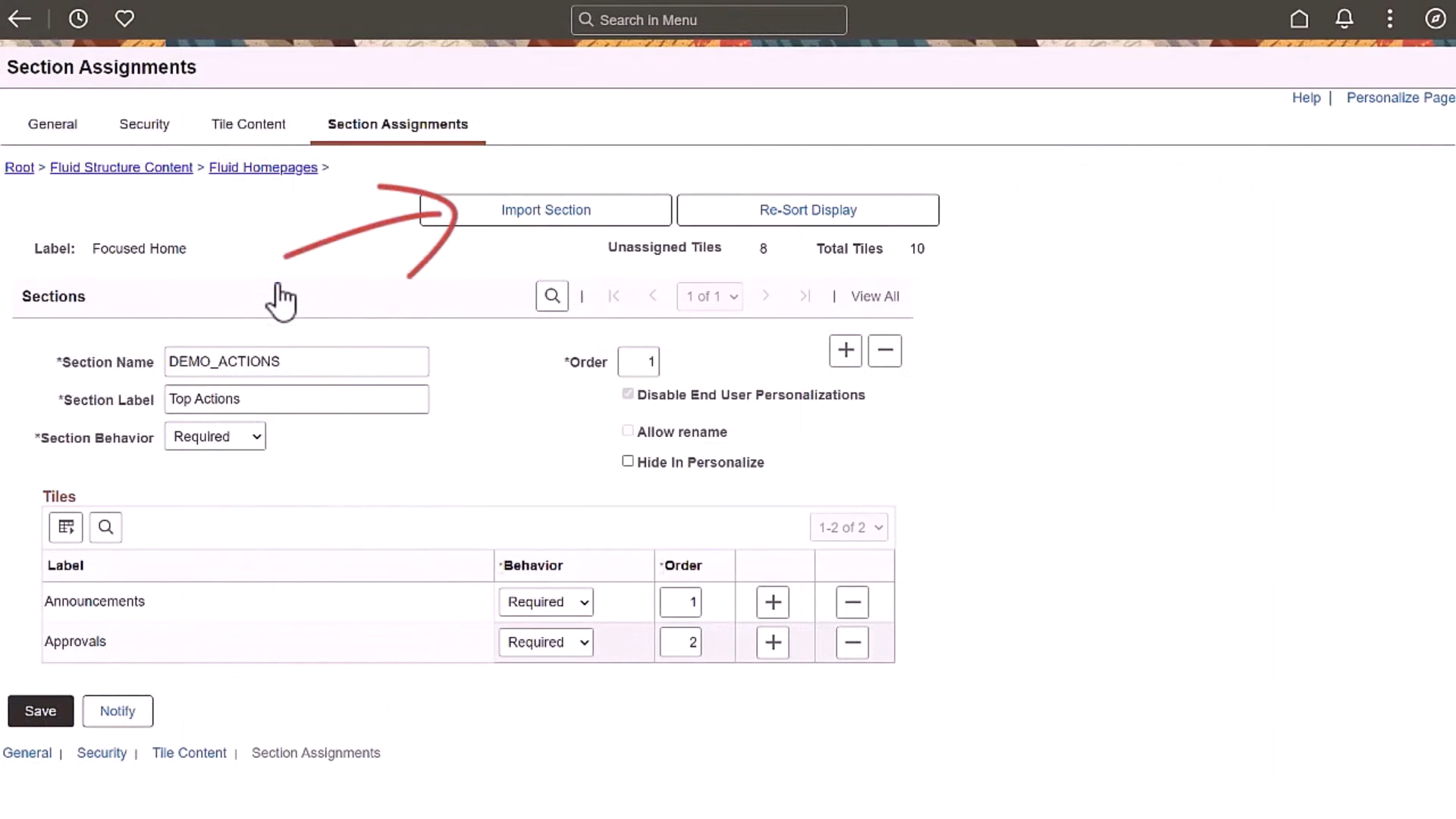Viewport: 1456px width, 819px height.
Task: Open the Favorites heart icon
Action: click(x=124, y=18)
